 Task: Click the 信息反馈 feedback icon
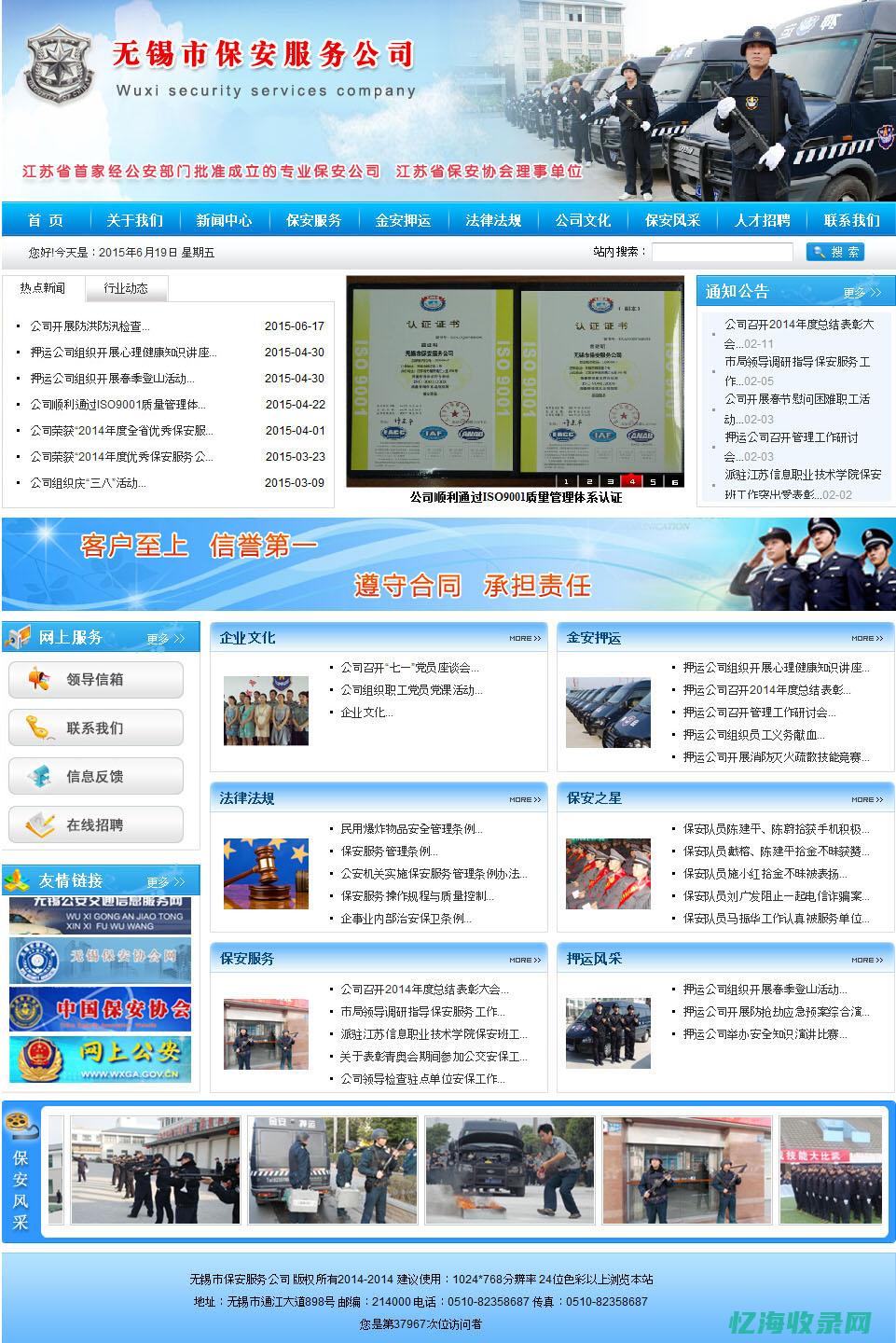pos(39,776)
